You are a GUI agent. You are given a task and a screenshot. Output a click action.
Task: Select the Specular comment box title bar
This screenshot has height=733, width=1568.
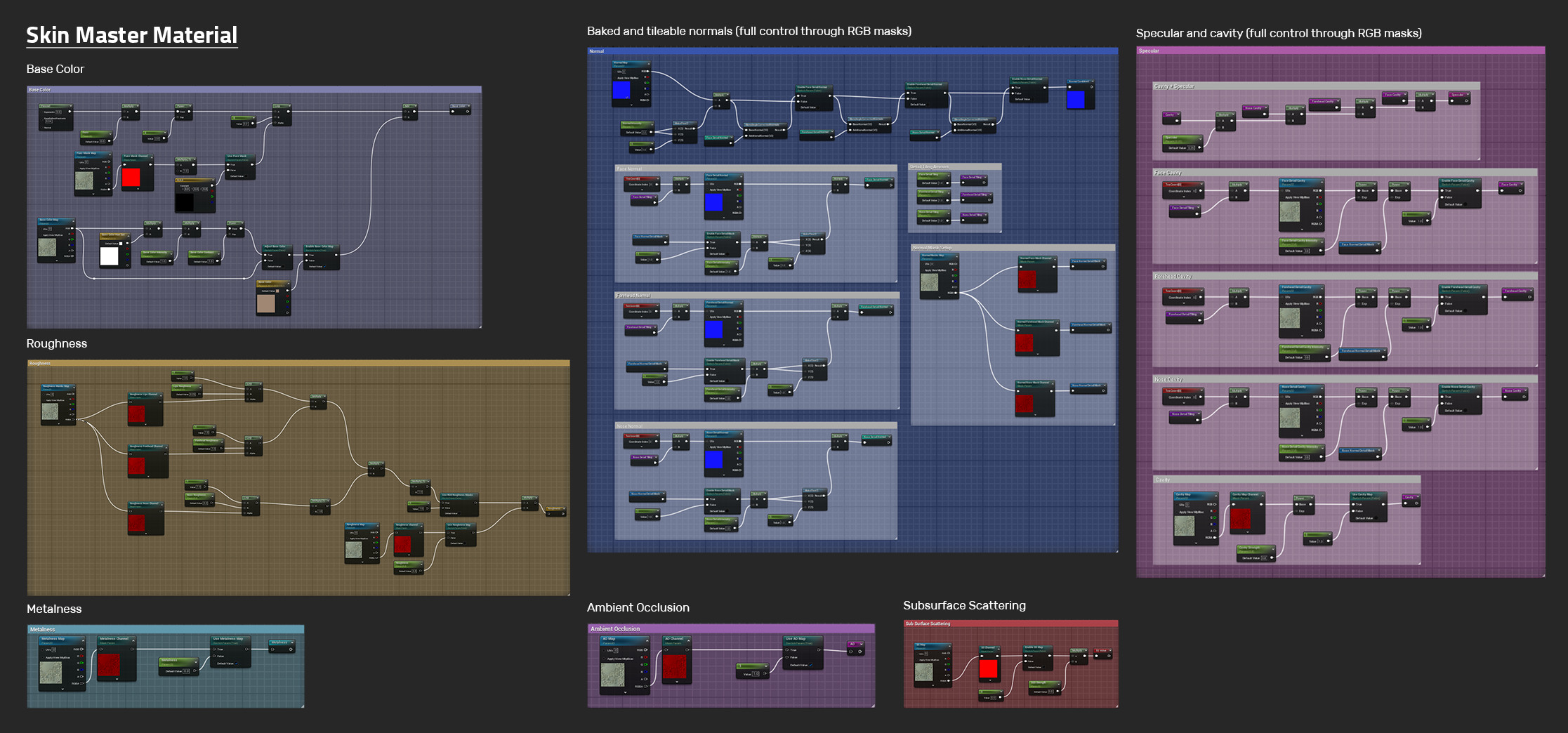[x=1340, y=51]
